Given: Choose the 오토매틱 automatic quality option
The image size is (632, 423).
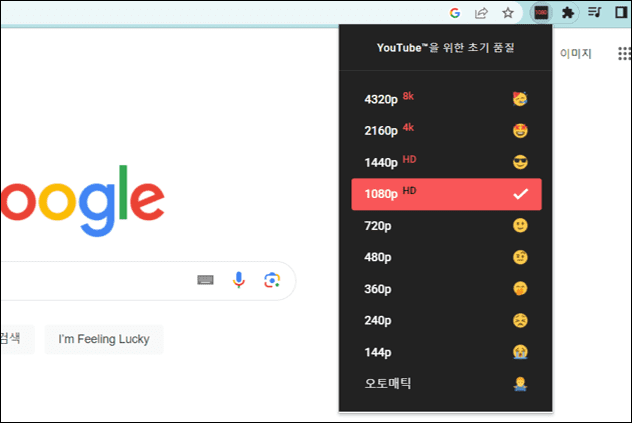Looking at the screenshot, I should point(446,383).
